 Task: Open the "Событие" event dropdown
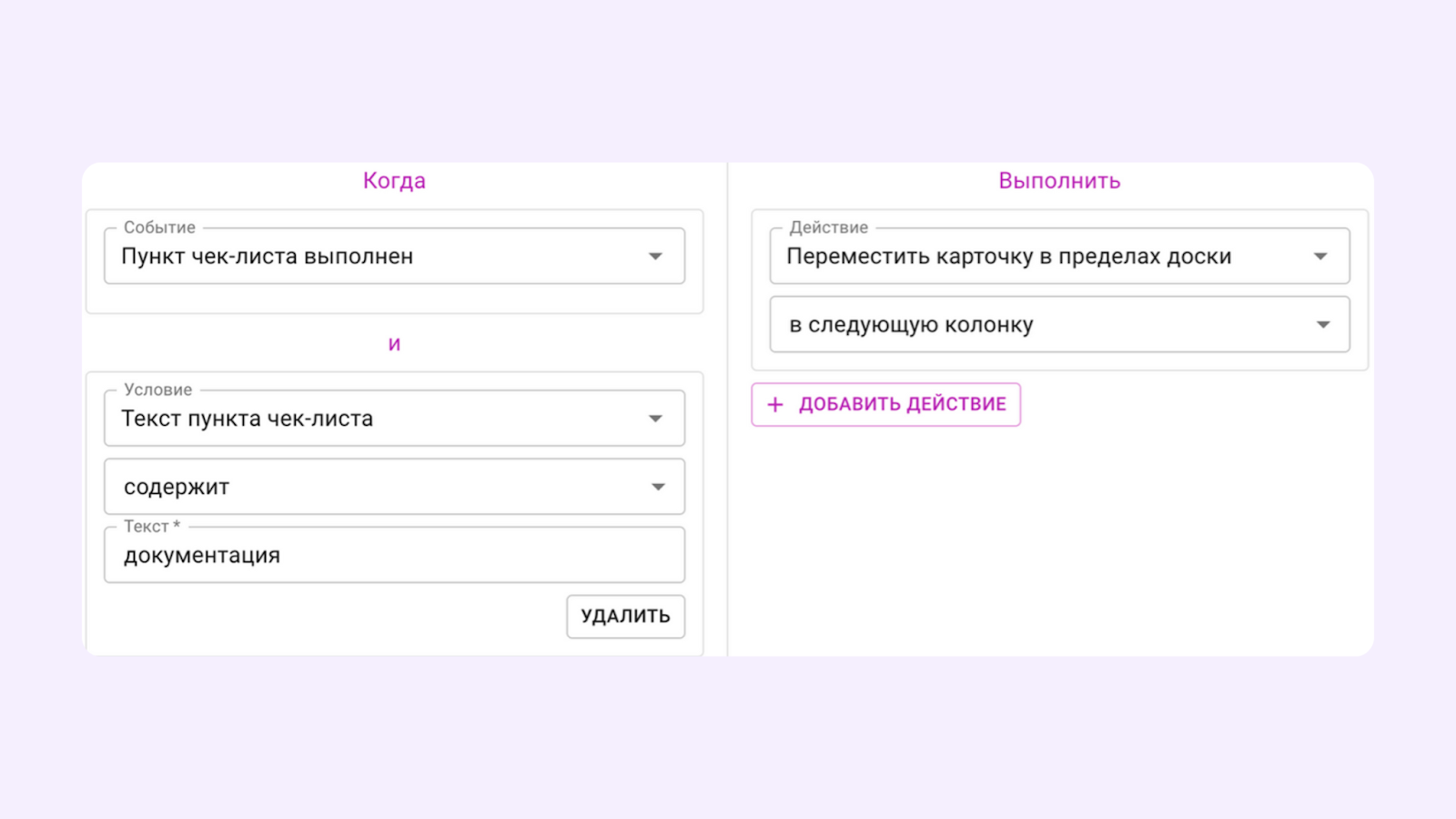pos(394,256)
